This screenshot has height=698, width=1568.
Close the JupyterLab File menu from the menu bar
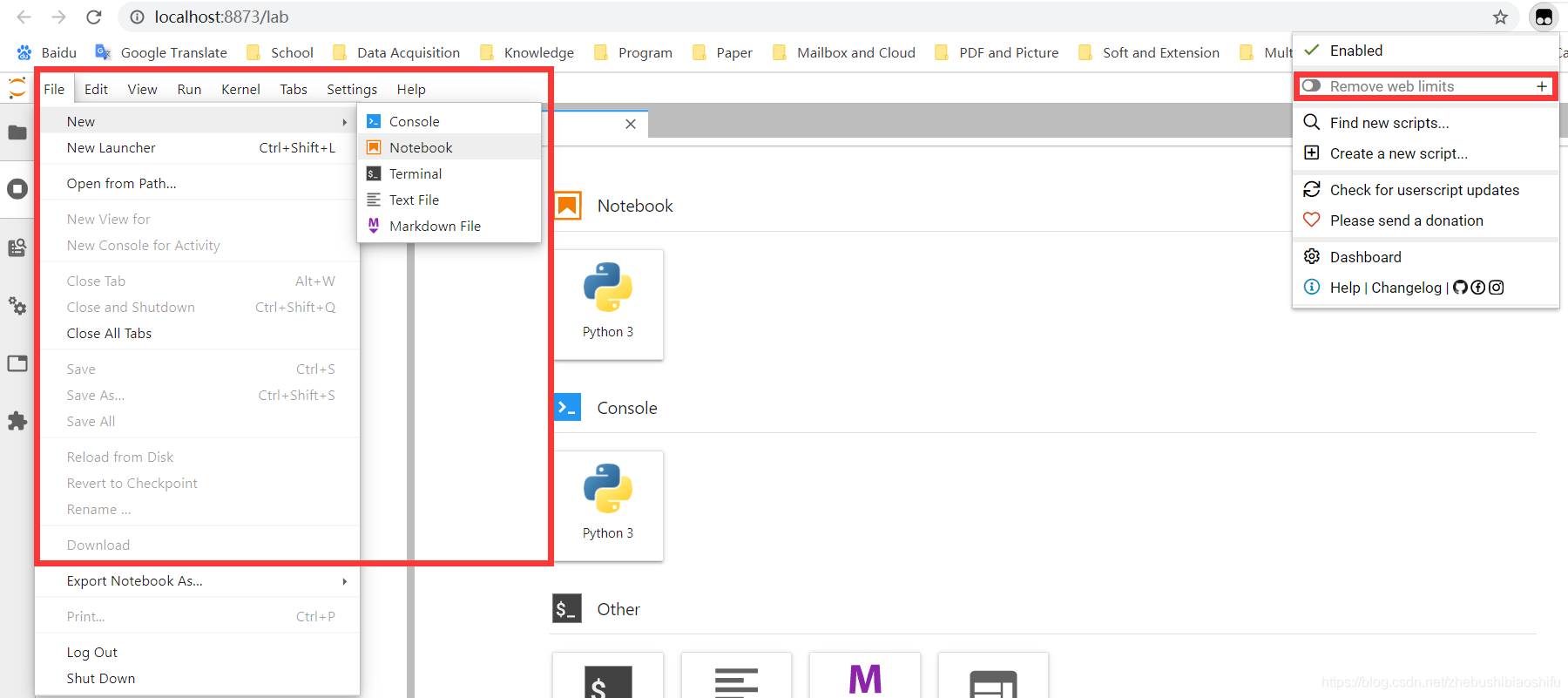click(x=54, y=89)
